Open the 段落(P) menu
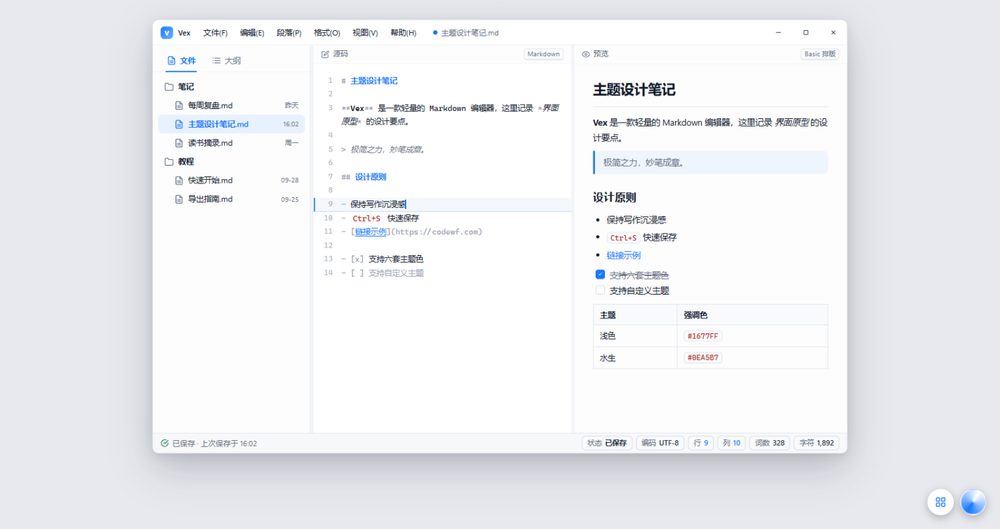Image resolution: width=1000 pixels, height=529 pixels. (x=289, y=33)
